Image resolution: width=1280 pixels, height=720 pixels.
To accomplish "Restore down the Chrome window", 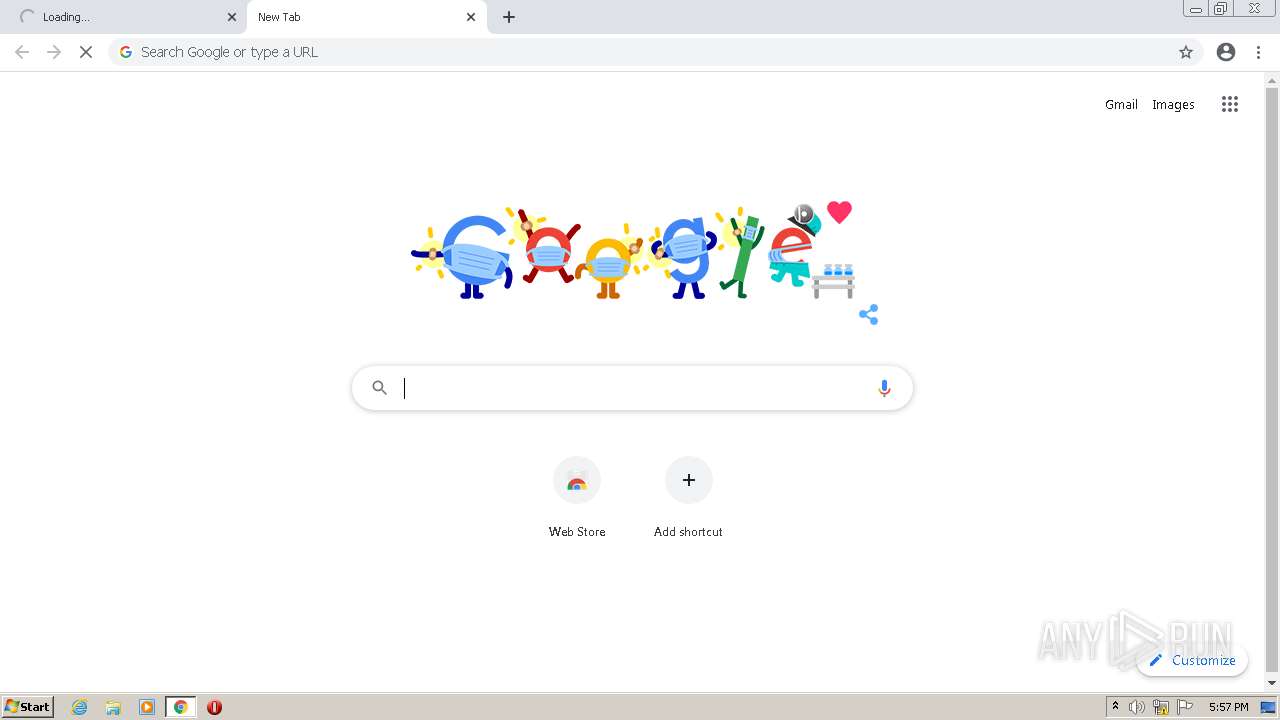I will pyautogui.click(x=1221, y=9).
